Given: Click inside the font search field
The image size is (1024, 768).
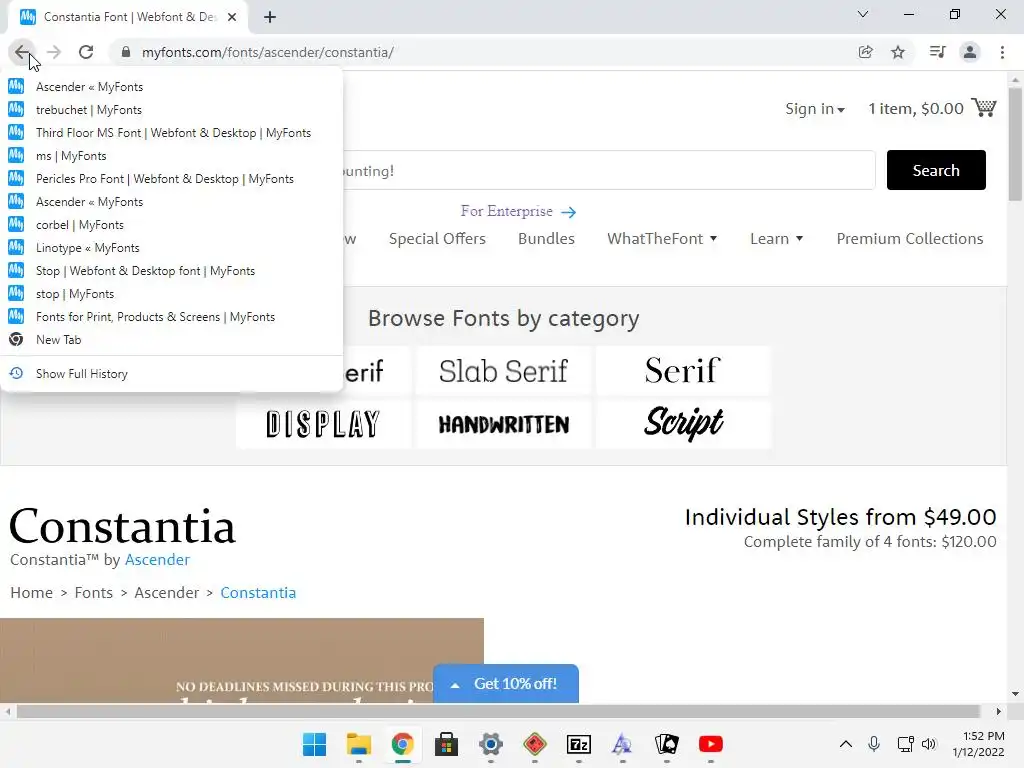Looking at the screenshot, I should (609, 170).
